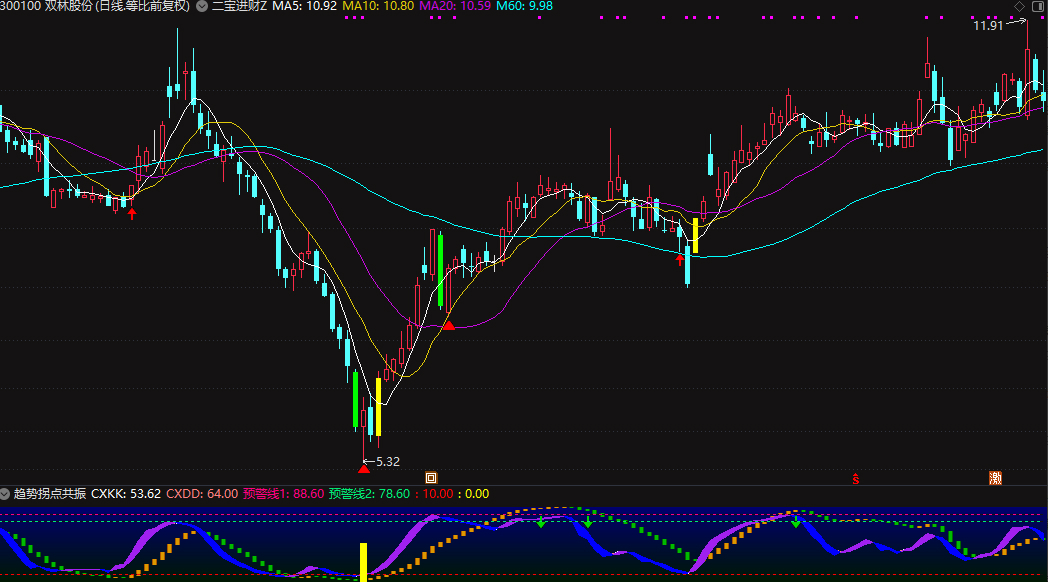
Task: Toggle the side panel icon at top-right
Action: [x=1038, y=6]
